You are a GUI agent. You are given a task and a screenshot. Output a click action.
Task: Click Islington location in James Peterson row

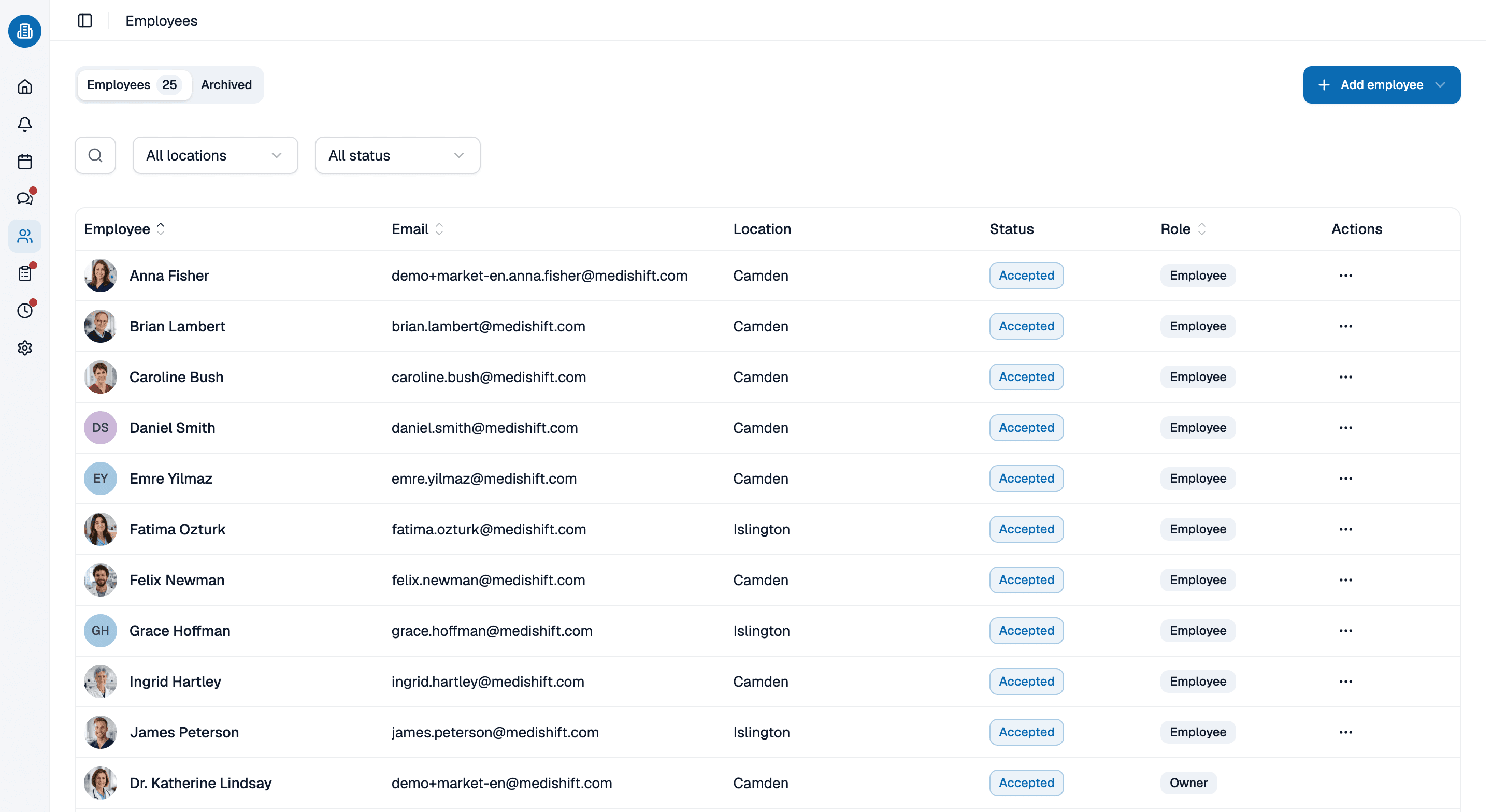point(761,732)
